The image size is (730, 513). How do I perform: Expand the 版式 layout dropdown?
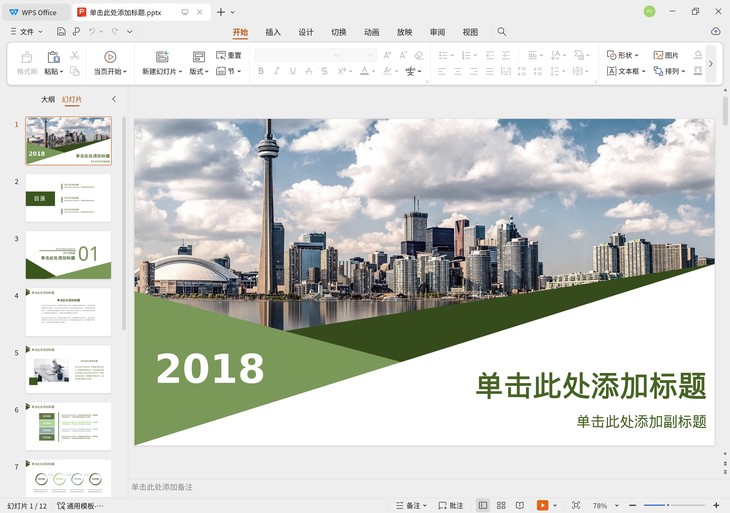click(199, 72)
